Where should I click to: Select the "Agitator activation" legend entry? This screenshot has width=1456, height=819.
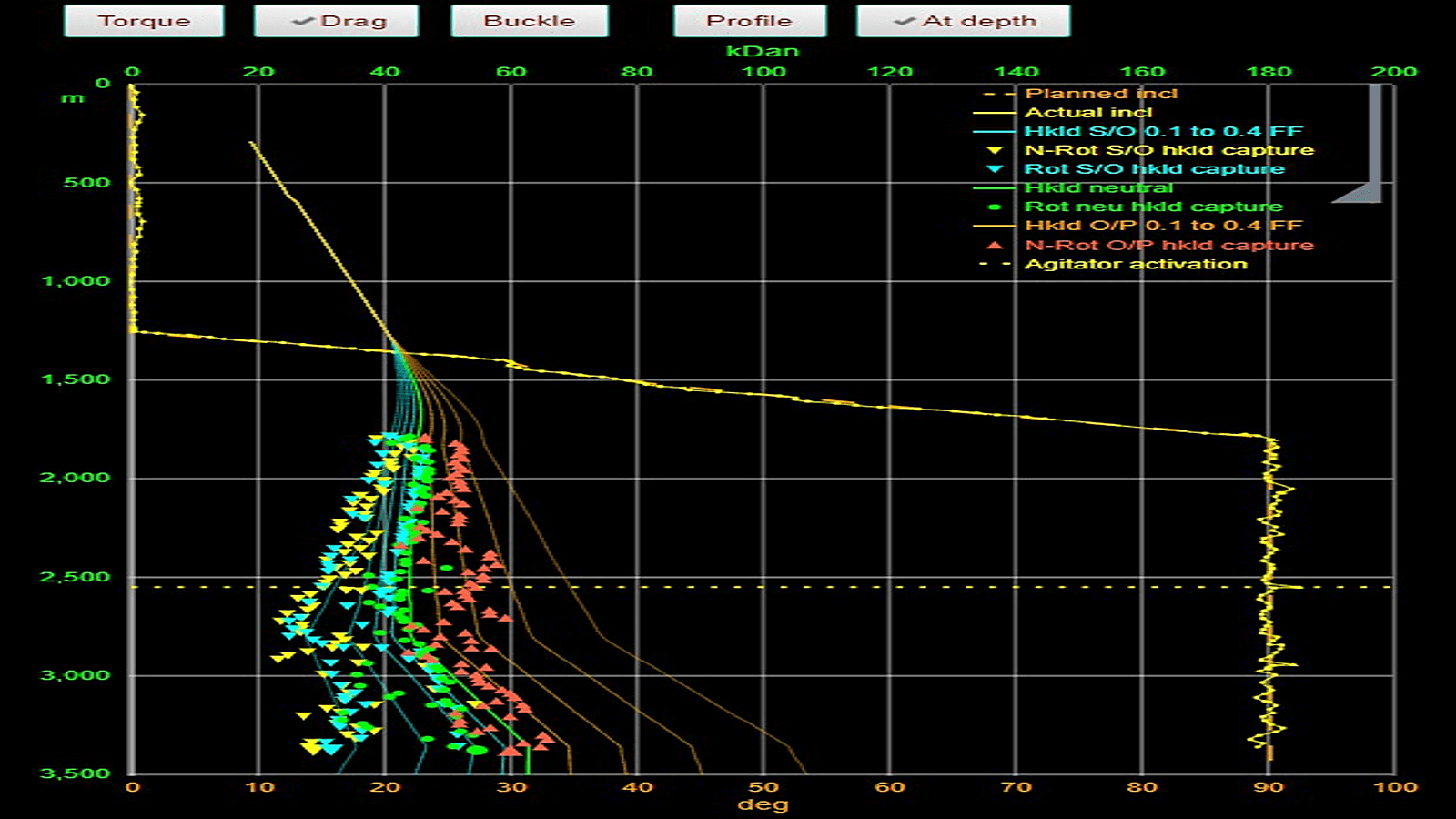point(1136,264)
